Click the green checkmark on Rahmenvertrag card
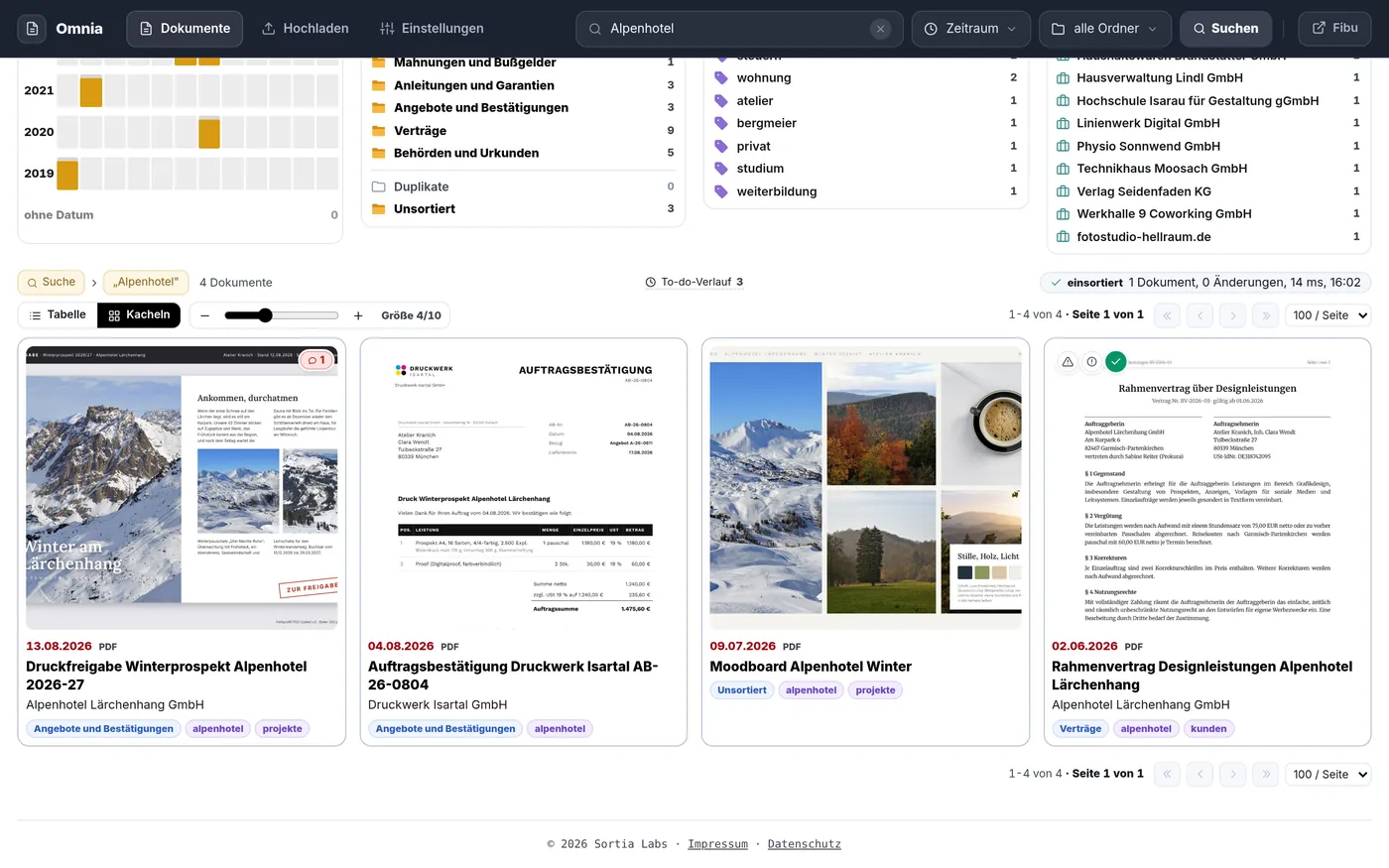The image size is (1389, 868). [x=1116, y=362]
